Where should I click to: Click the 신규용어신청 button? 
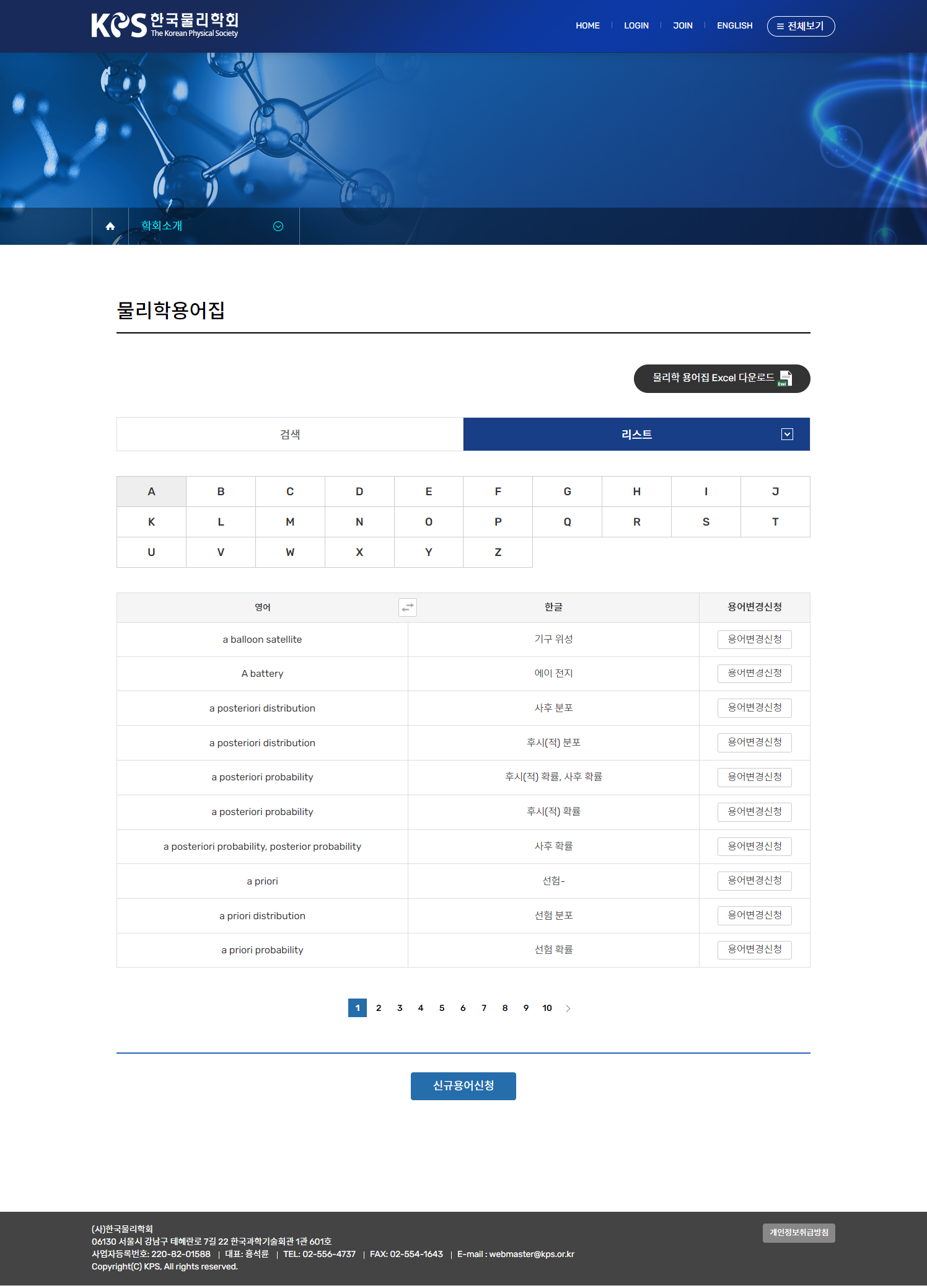click(463, 1086)
